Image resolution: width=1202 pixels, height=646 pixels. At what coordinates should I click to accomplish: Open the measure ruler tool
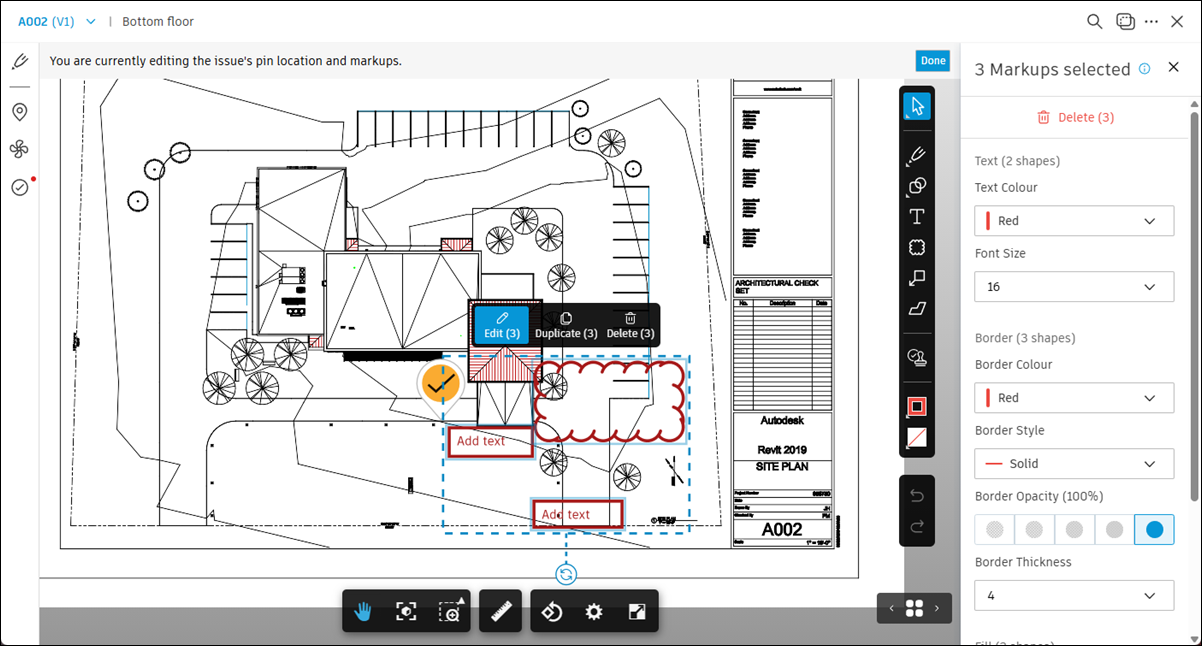point(501,612)
